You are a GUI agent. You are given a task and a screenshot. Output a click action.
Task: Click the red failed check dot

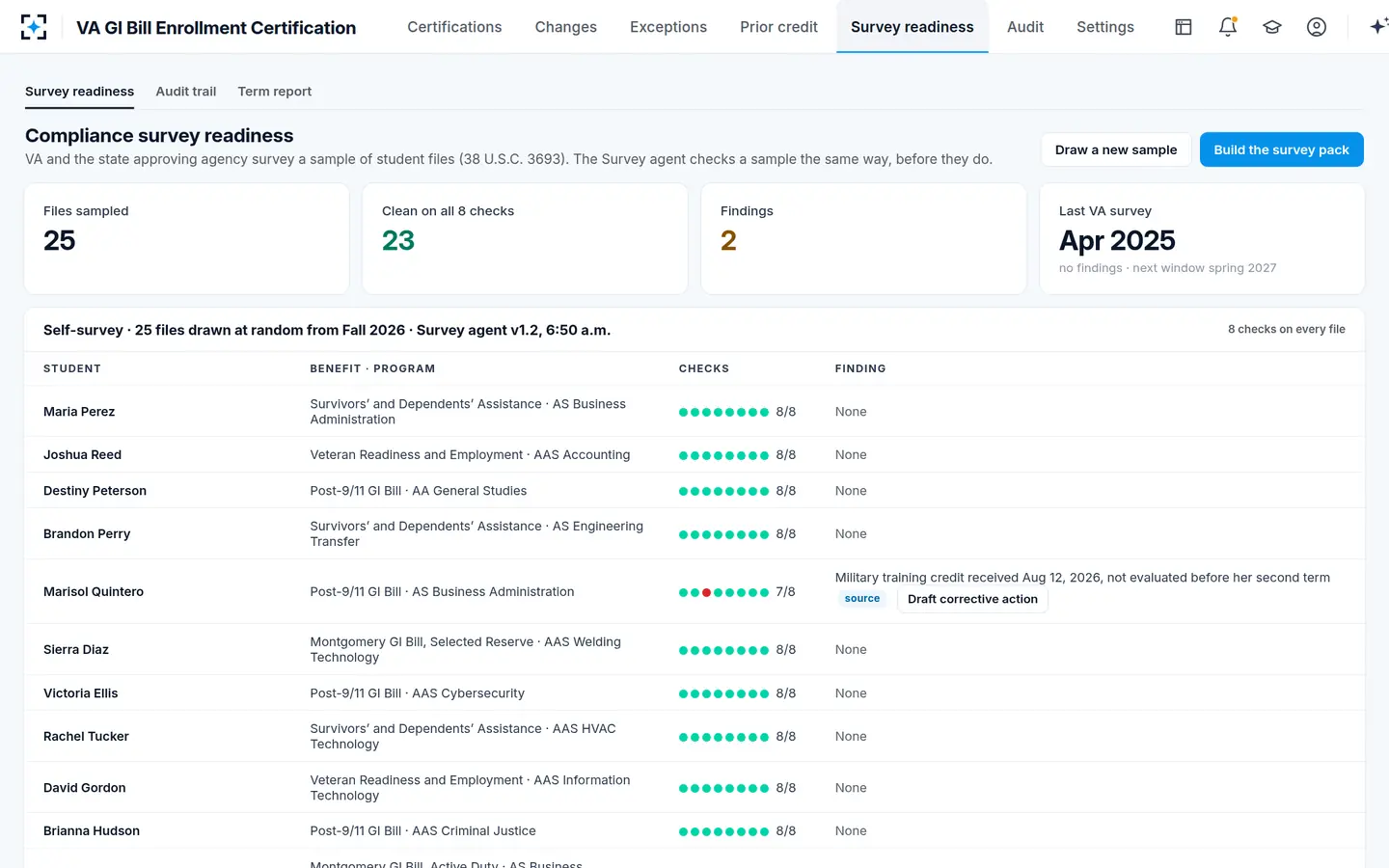(x=707, y=593)
